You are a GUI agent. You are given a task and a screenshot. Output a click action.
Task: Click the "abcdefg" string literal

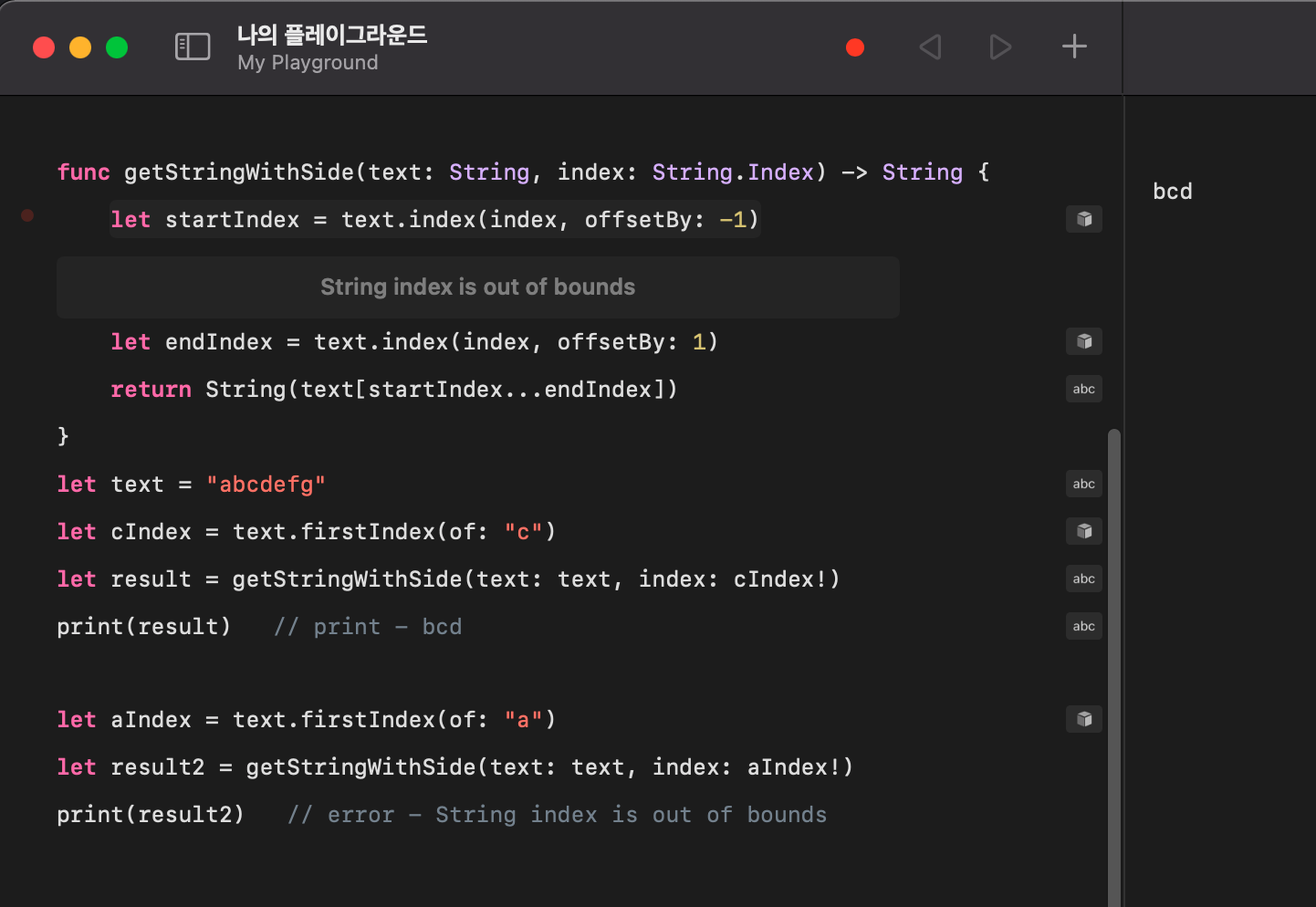point(266,485)
